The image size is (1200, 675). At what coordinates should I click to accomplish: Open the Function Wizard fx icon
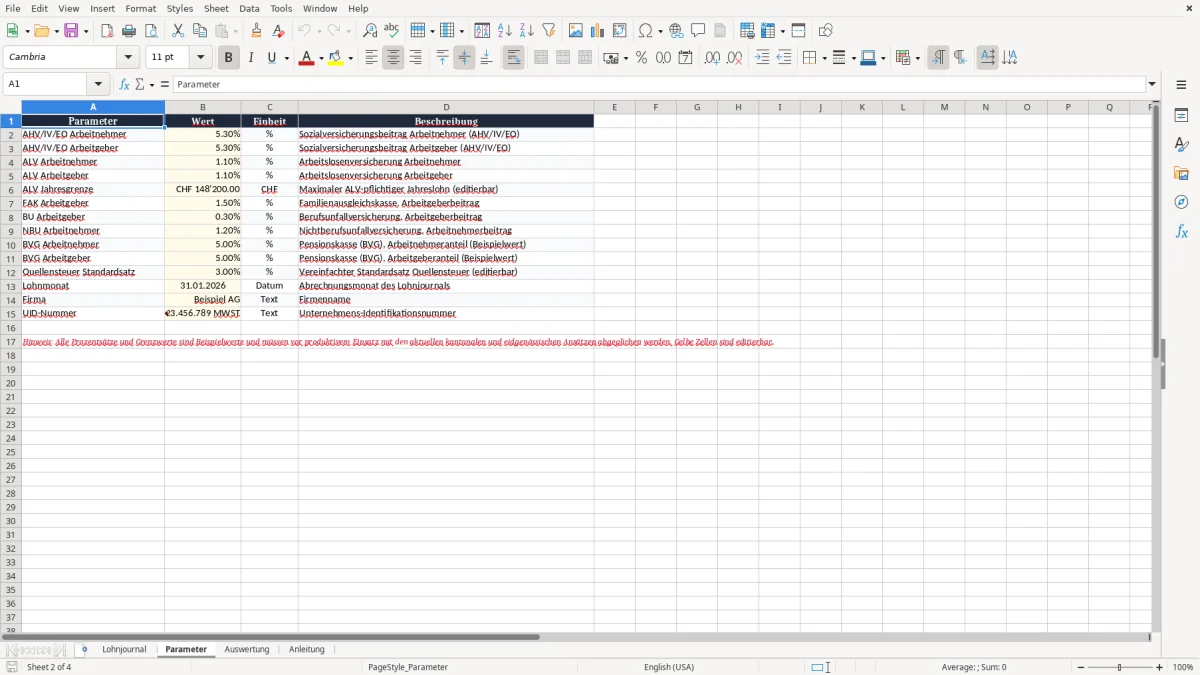point(125,84)
